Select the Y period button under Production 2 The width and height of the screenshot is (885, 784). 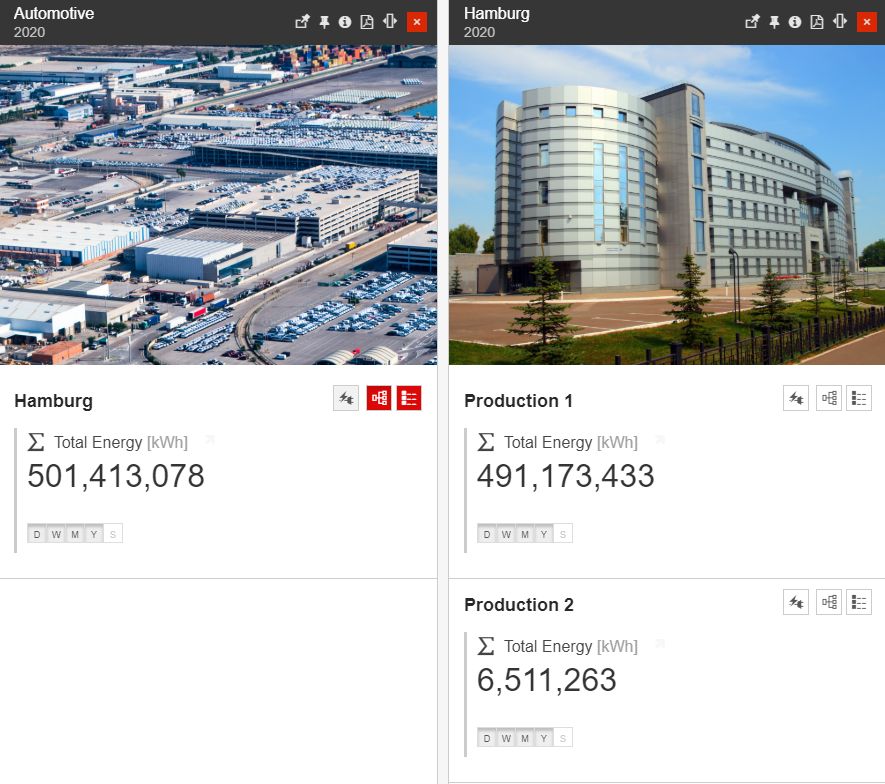click(x=544, y=738)
